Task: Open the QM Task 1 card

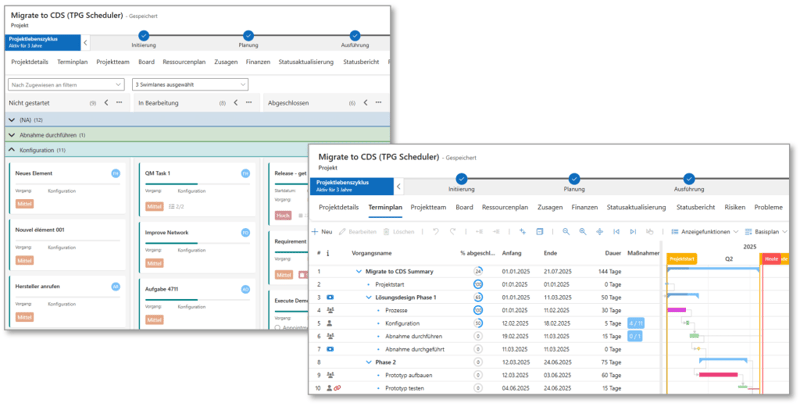Action: click(196, 189)
